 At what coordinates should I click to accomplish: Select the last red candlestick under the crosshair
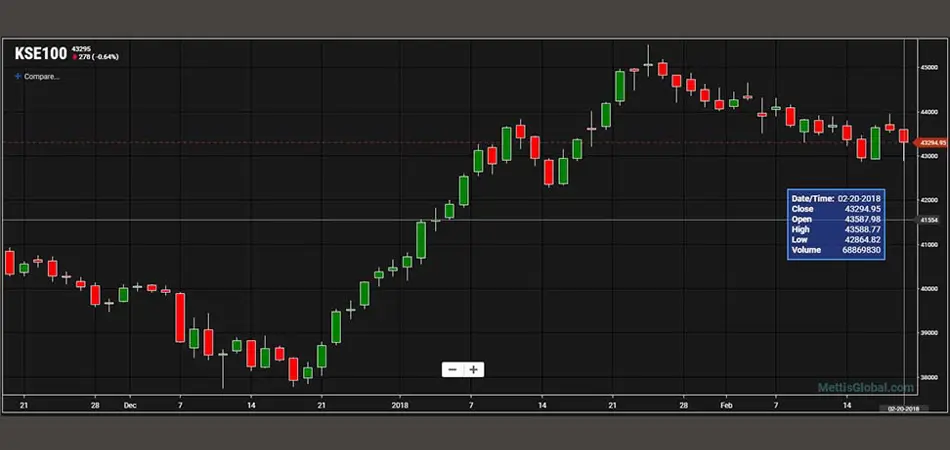coord(904,135)
